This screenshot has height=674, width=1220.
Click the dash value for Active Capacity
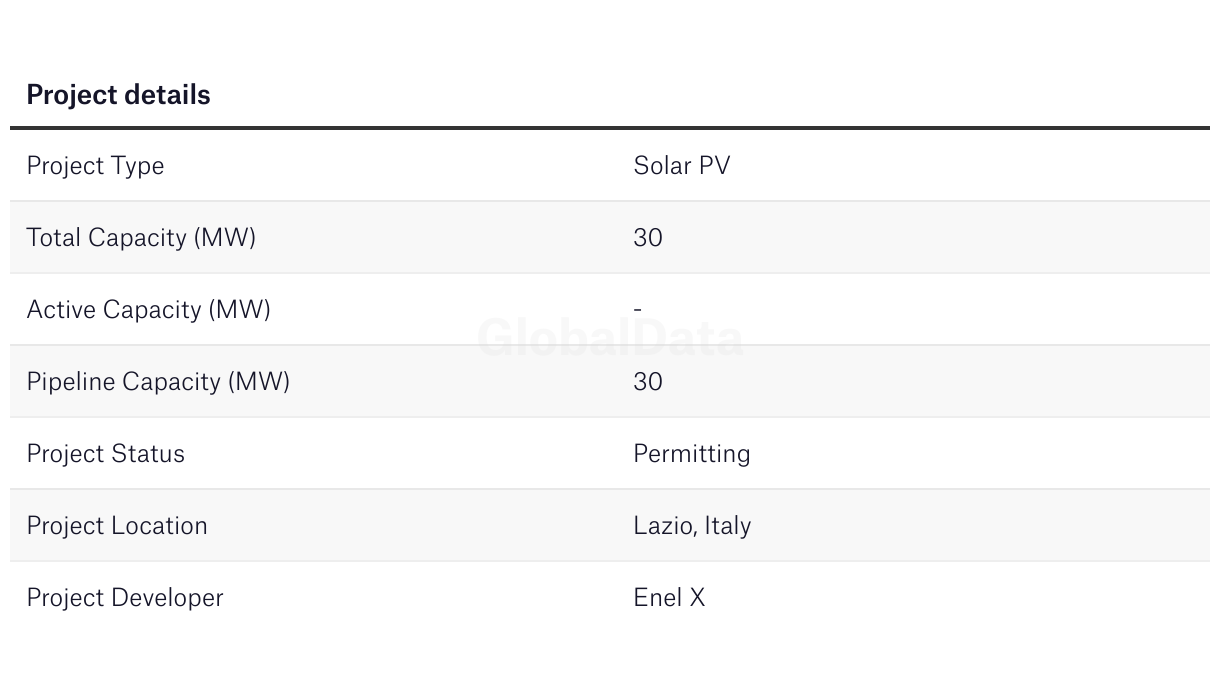638,309
